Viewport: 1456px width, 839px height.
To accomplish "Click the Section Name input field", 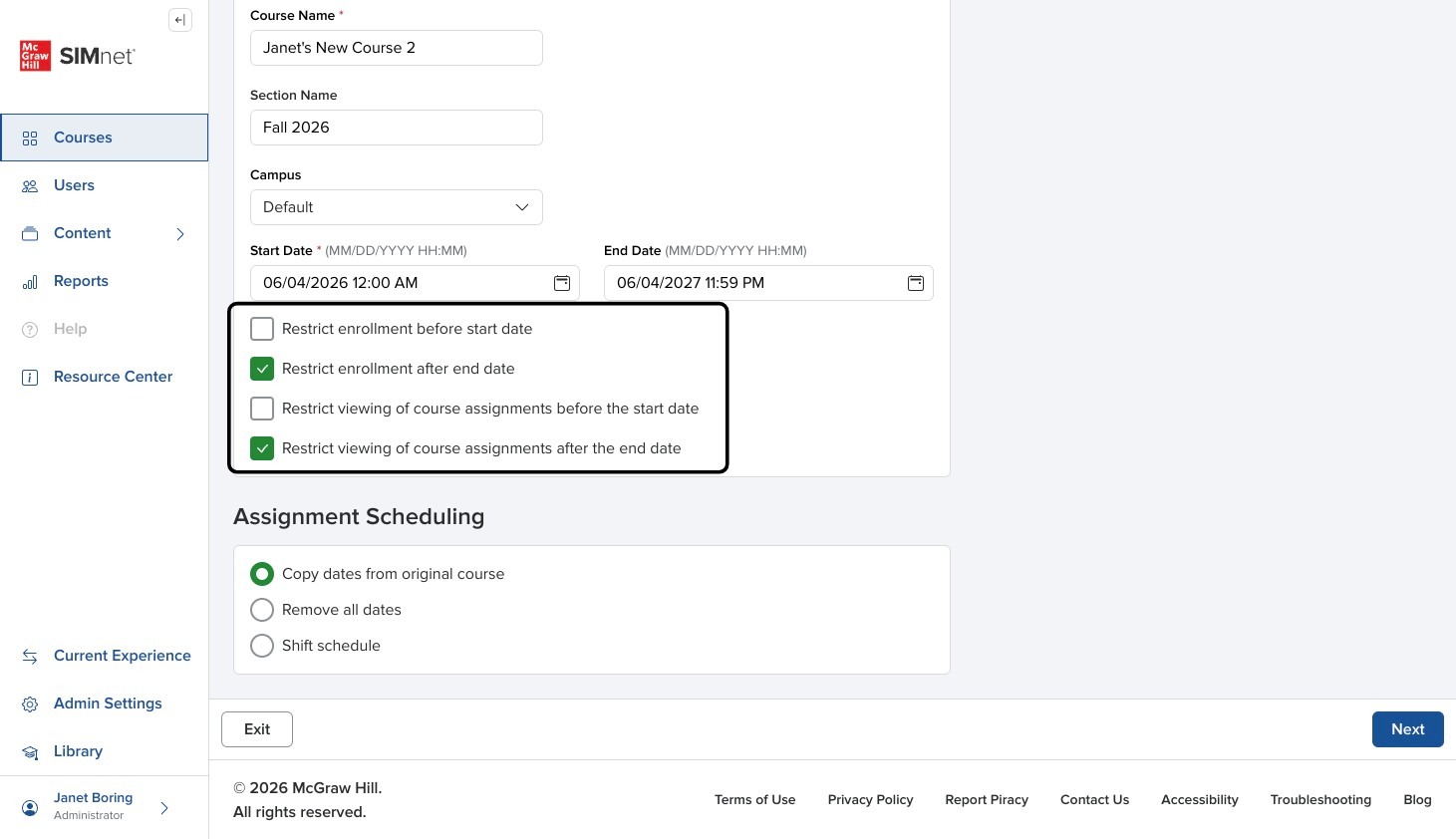I will (x=397, y=128).
